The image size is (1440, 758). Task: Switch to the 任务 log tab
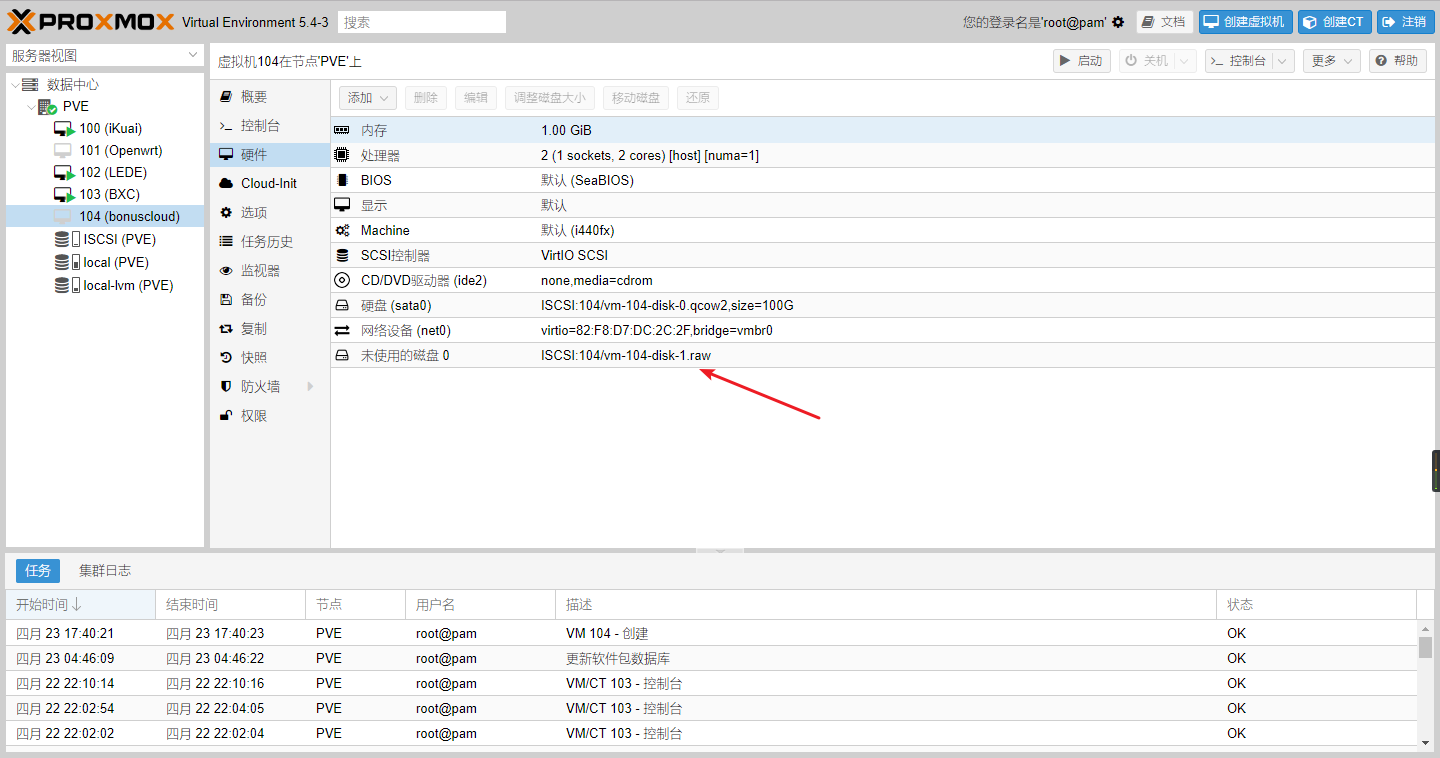tap(38, 571)
